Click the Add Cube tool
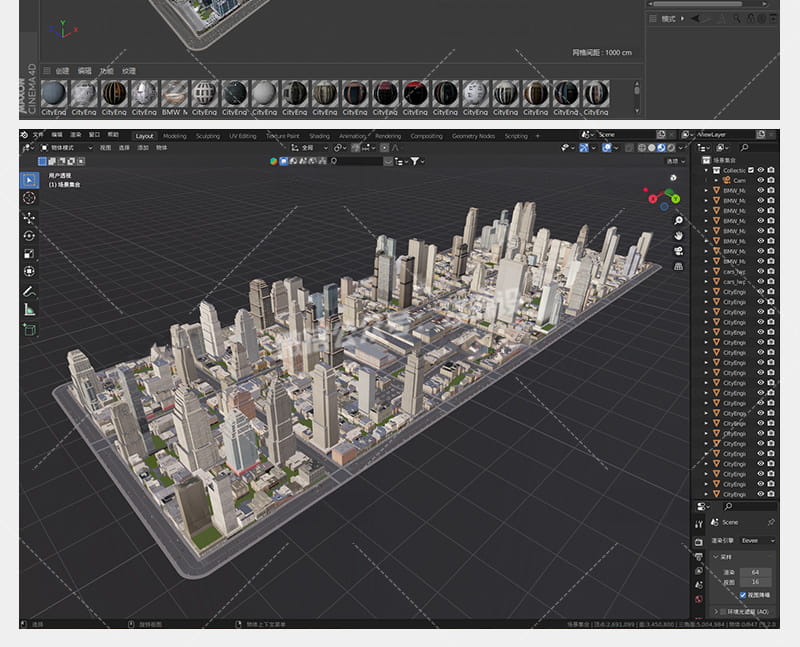Viewport: 800px width, 647px height. click(x=30, y=330)
